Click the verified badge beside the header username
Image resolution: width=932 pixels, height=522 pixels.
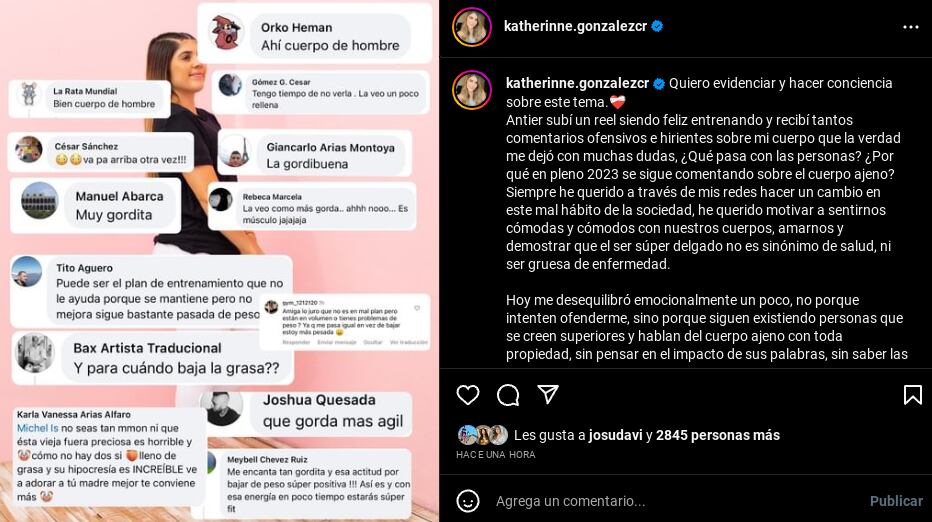click(x=657, y=26)
